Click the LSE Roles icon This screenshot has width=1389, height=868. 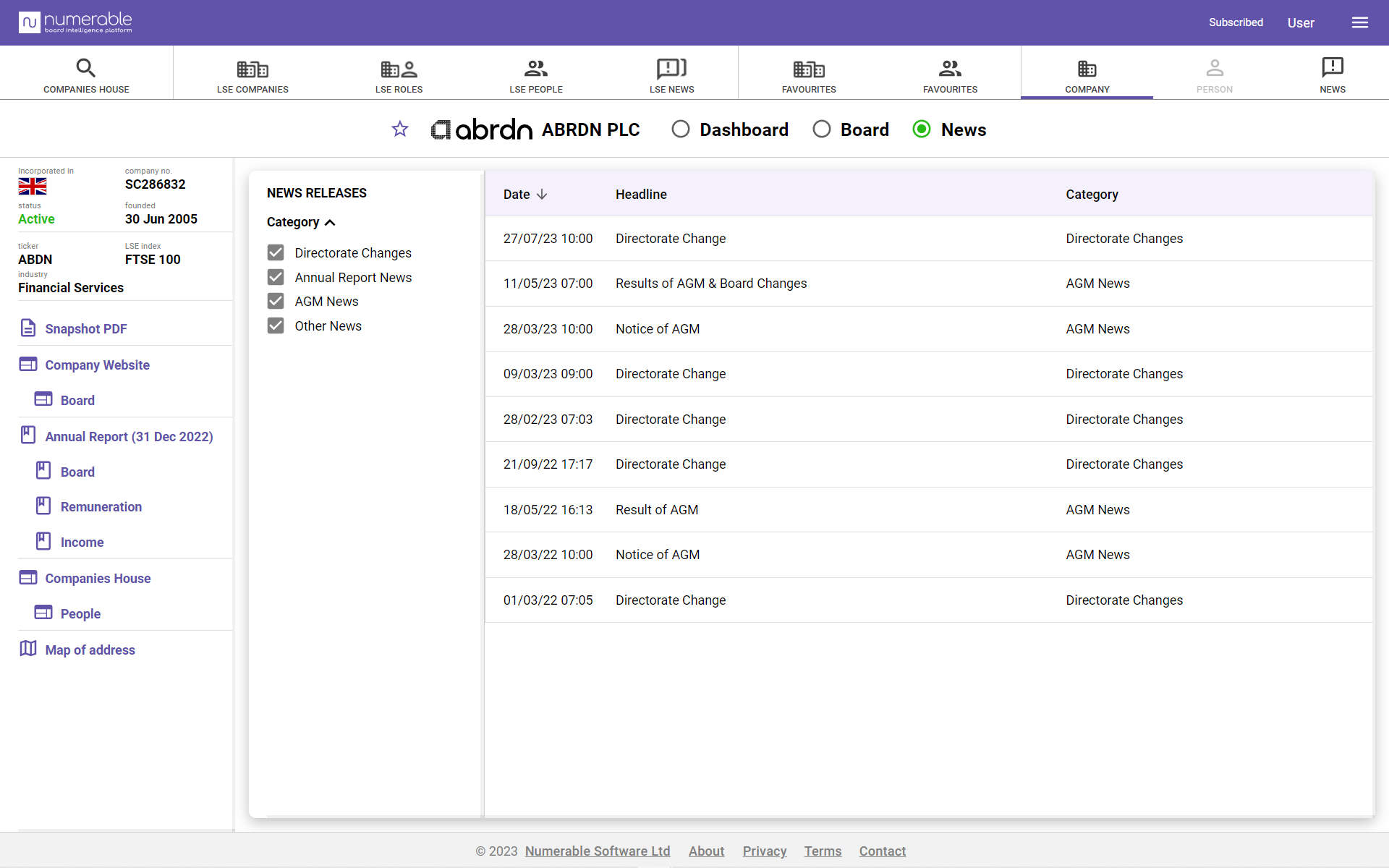point(399,69)
